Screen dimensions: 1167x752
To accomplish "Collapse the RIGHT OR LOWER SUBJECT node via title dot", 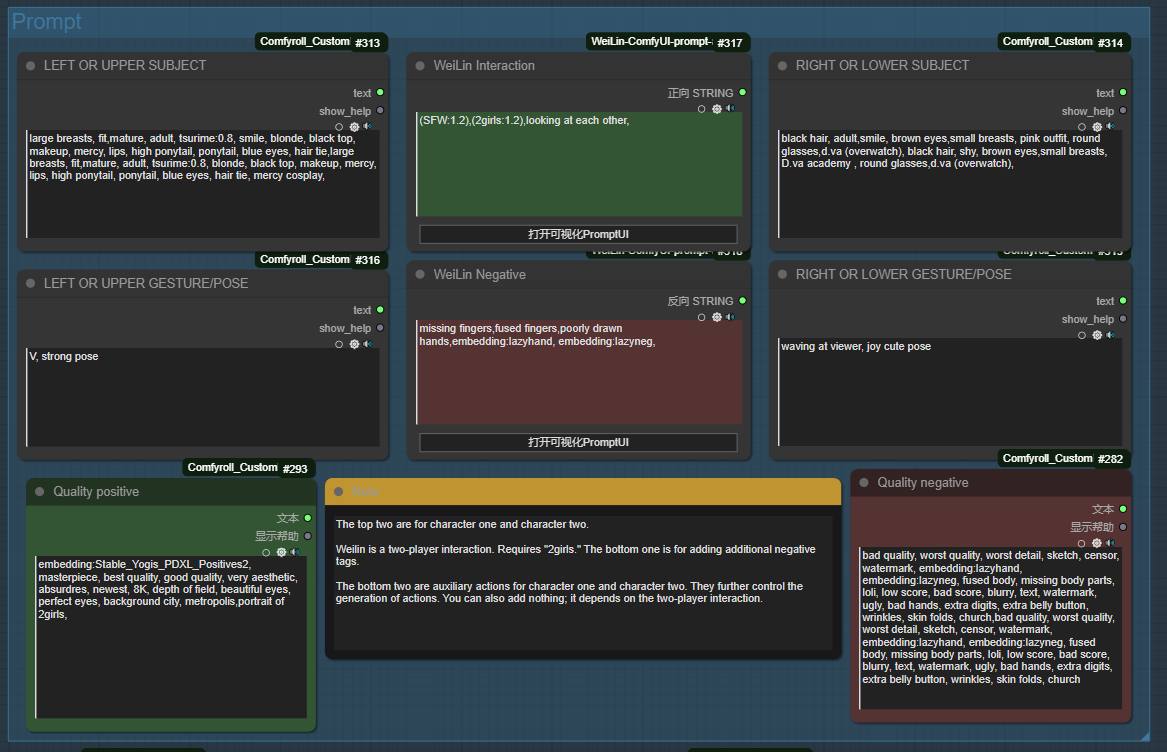I will (782, 66).
